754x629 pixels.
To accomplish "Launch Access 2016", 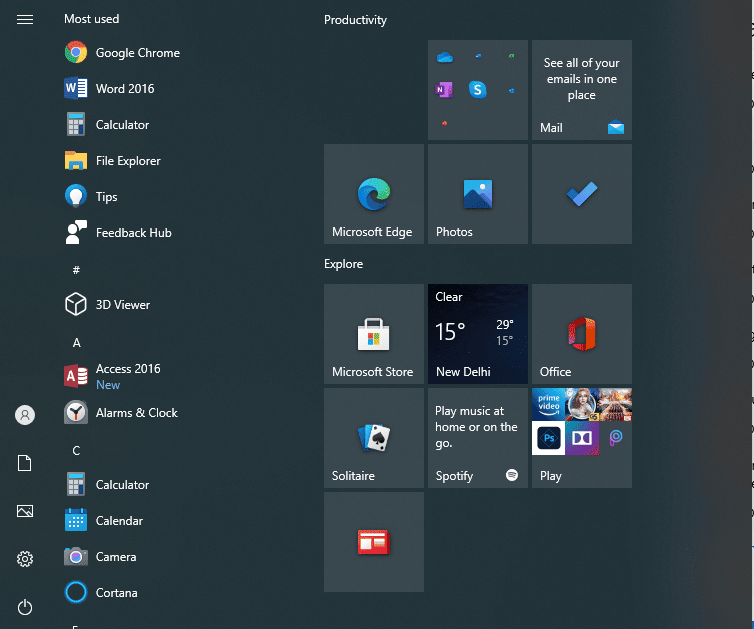I will (113, 376).
